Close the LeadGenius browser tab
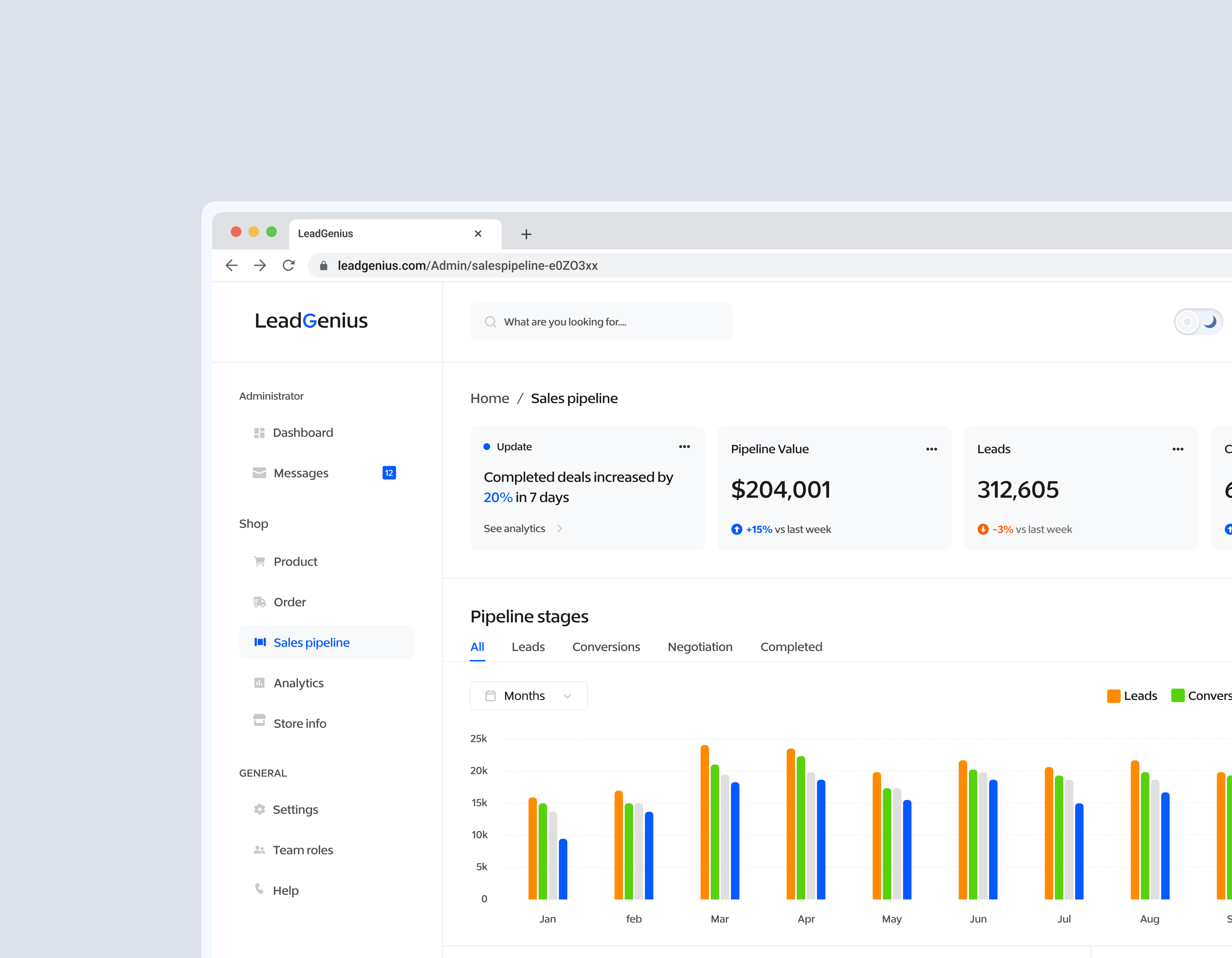 point(478,233)
